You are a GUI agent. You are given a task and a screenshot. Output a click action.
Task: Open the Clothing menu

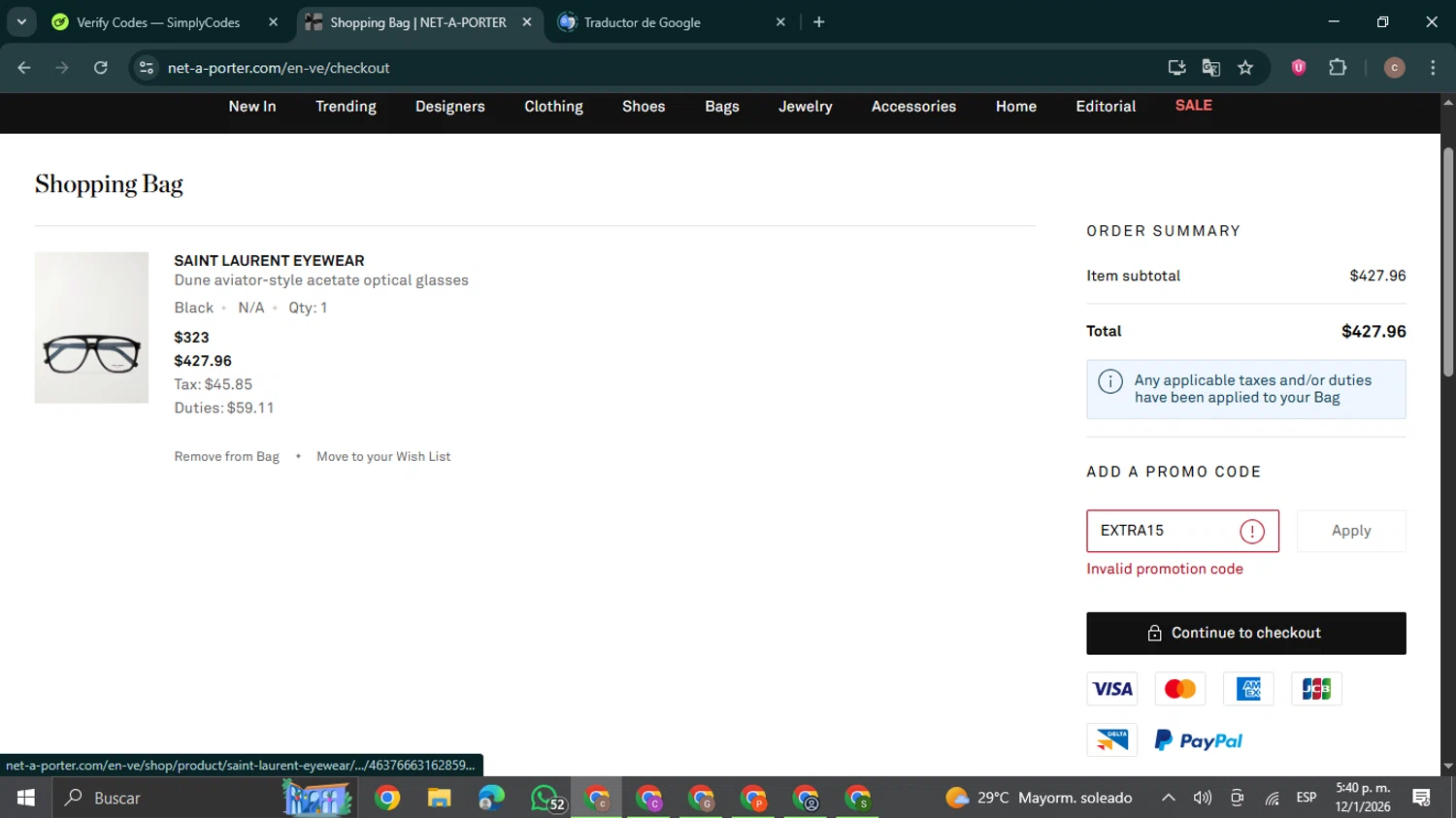coord(553,107)
